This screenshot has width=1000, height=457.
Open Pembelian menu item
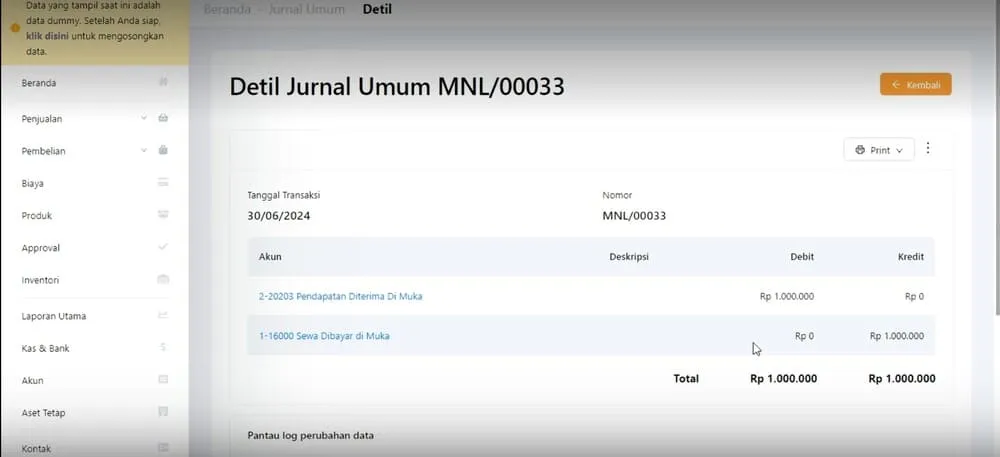point(43,151)
